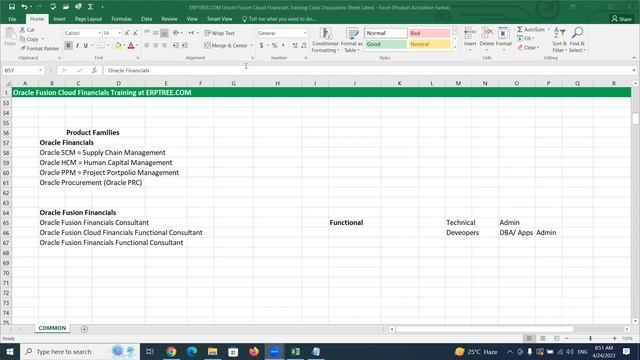This screenshot has height=360, width=640.
Task: Apply accounting number format
Action: coord(261,45)
